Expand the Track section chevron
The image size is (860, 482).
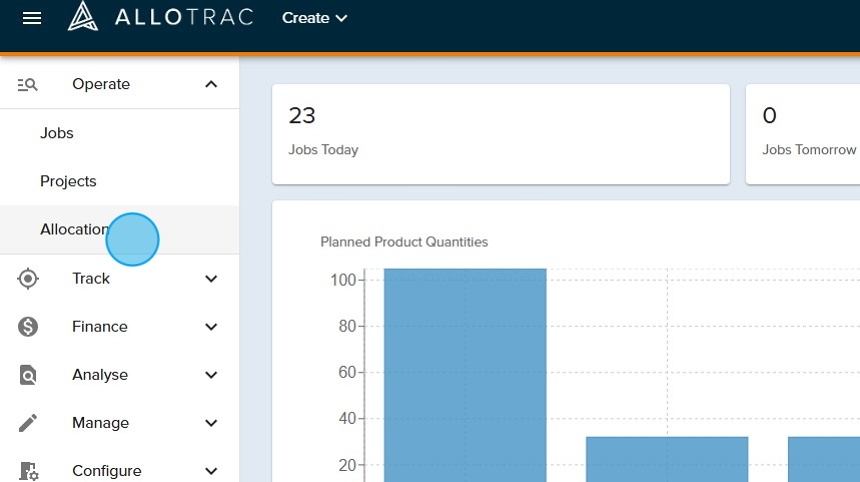(211, 279)
